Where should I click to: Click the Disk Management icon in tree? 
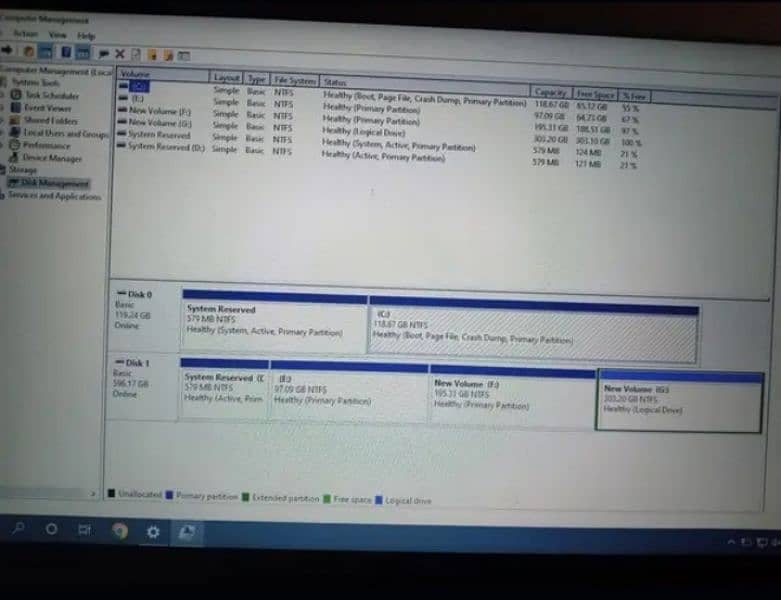point(13,183)
